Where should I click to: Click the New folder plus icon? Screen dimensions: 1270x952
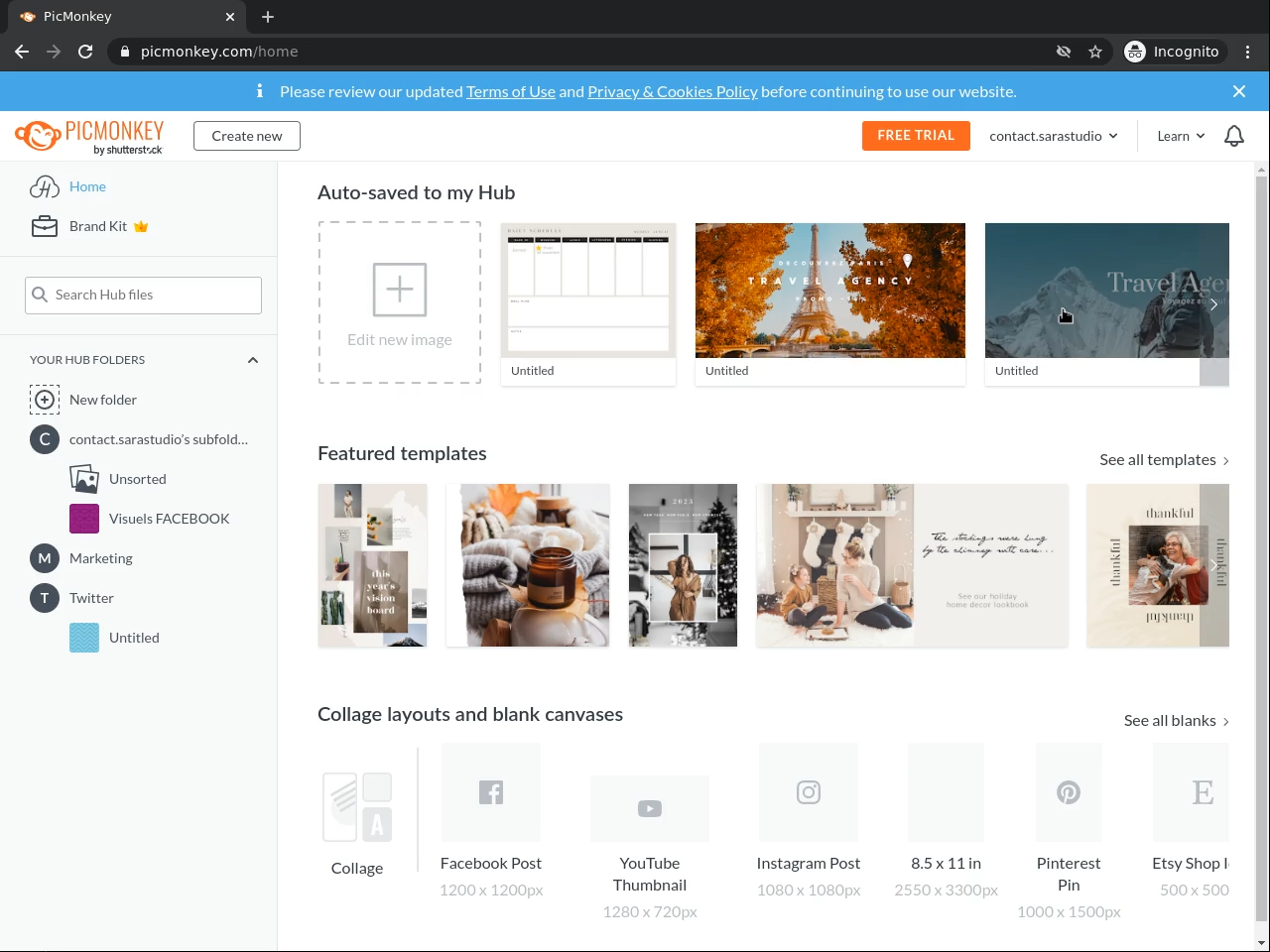point(45,400)
